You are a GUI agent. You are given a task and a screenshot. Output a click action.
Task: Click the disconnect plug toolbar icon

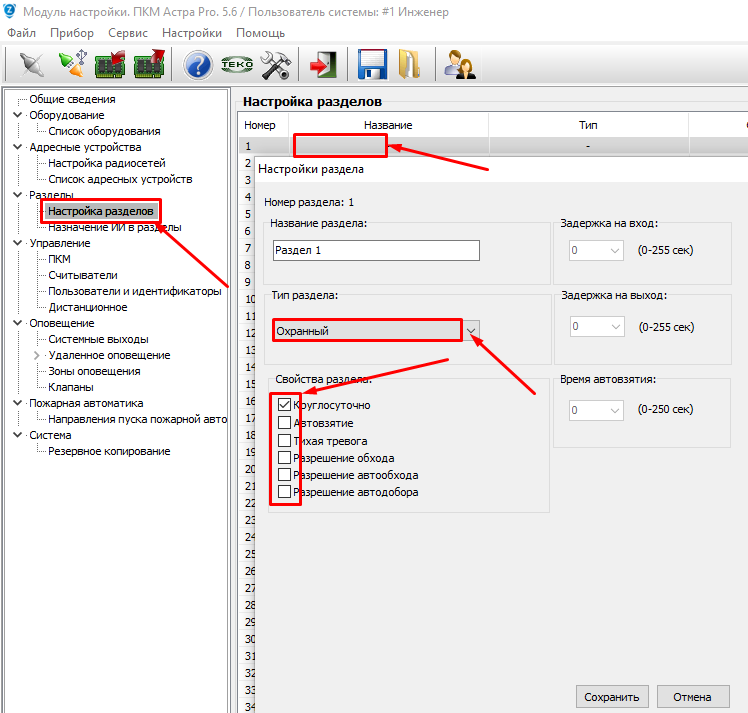pyautogui.click(x=29, y=66)
